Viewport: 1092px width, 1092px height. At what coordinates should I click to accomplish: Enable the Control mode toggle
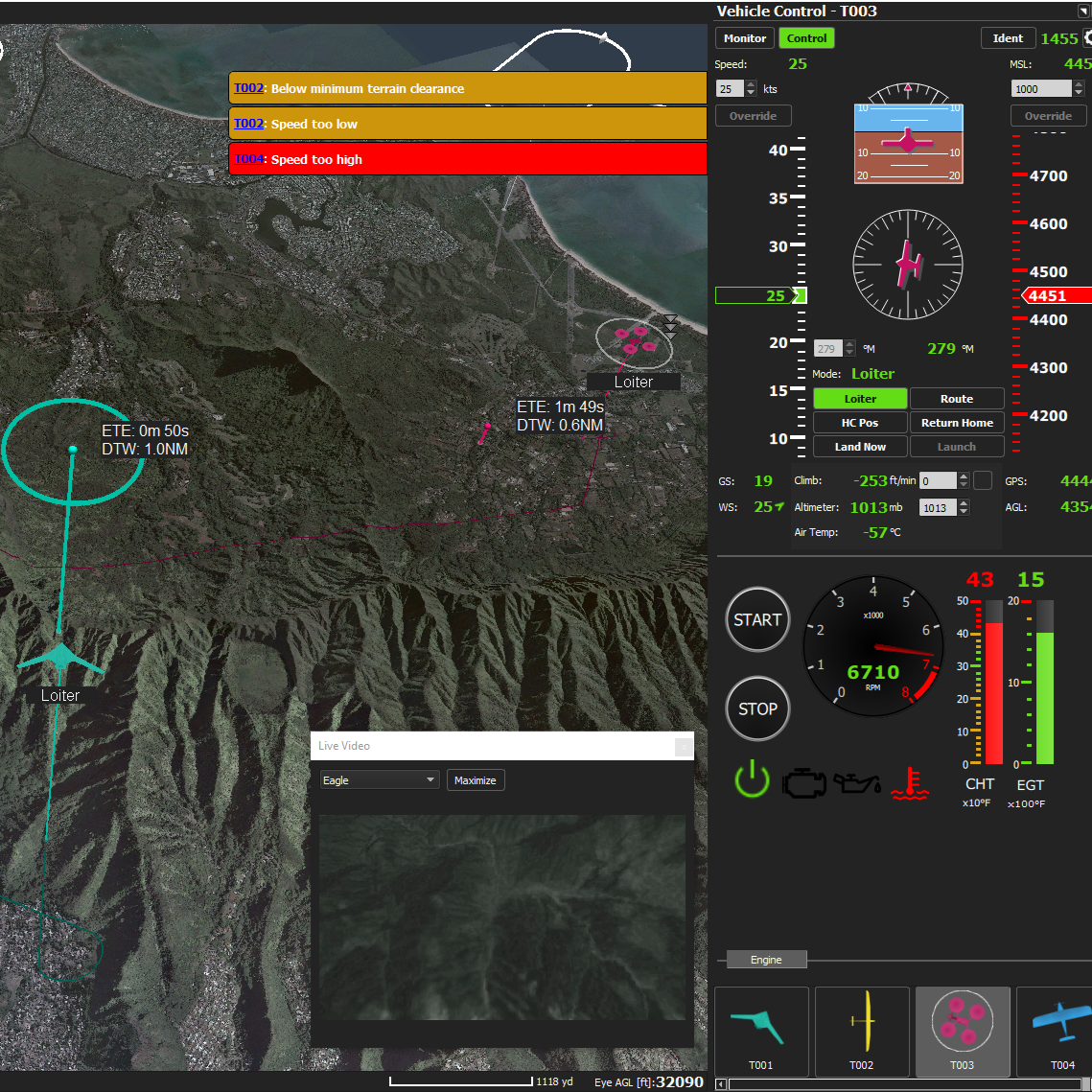click(x=806, y=38)
